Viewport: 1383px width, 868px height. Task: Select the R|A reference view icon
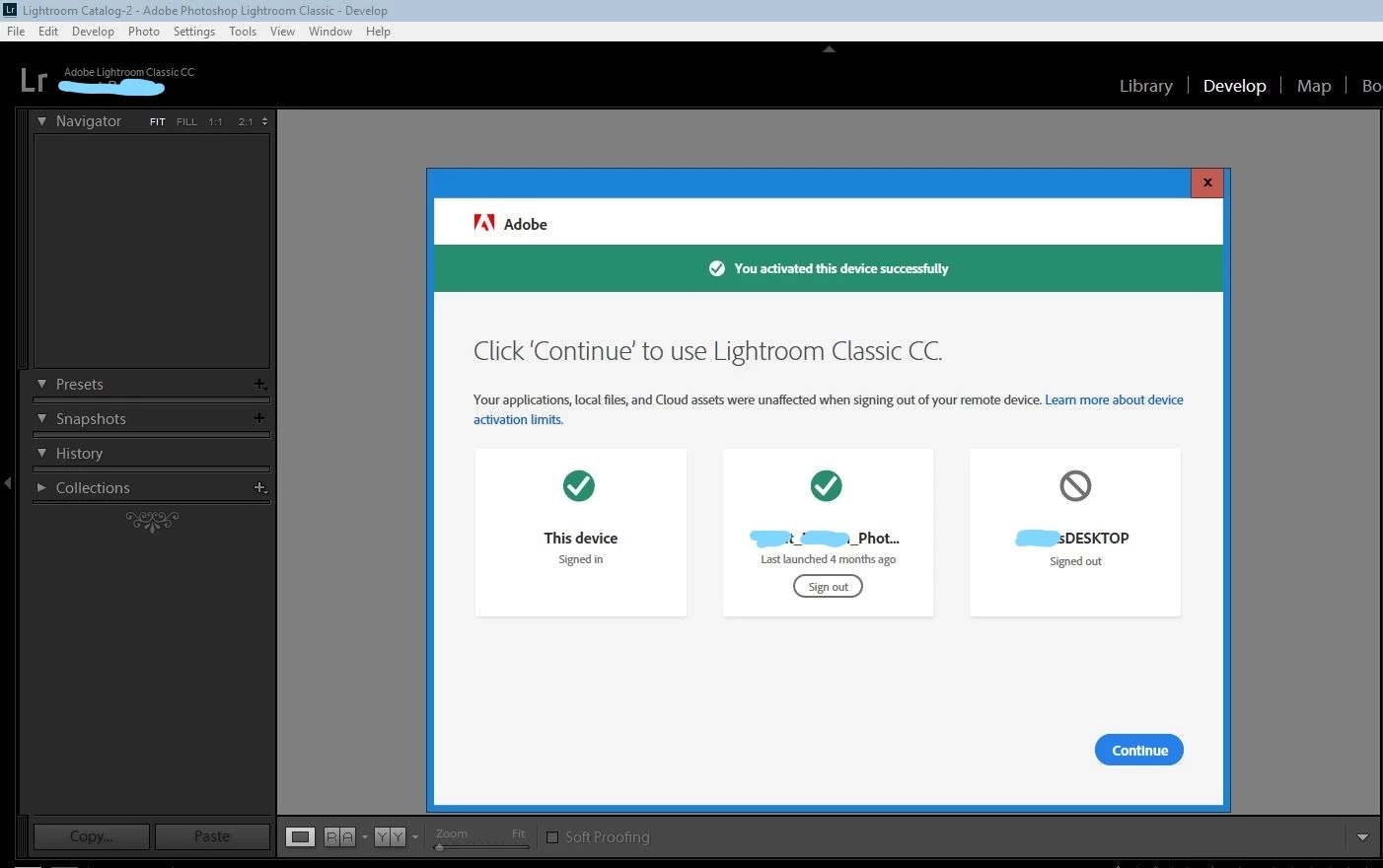pos(339,837)
